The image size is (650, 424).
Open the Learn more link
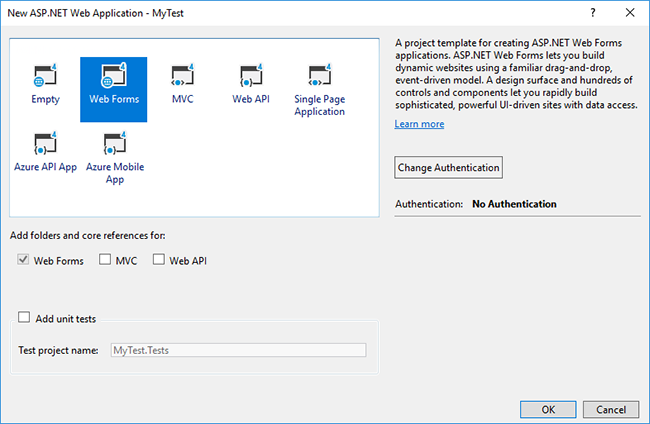pyautogui.click(x=419, y=124)
